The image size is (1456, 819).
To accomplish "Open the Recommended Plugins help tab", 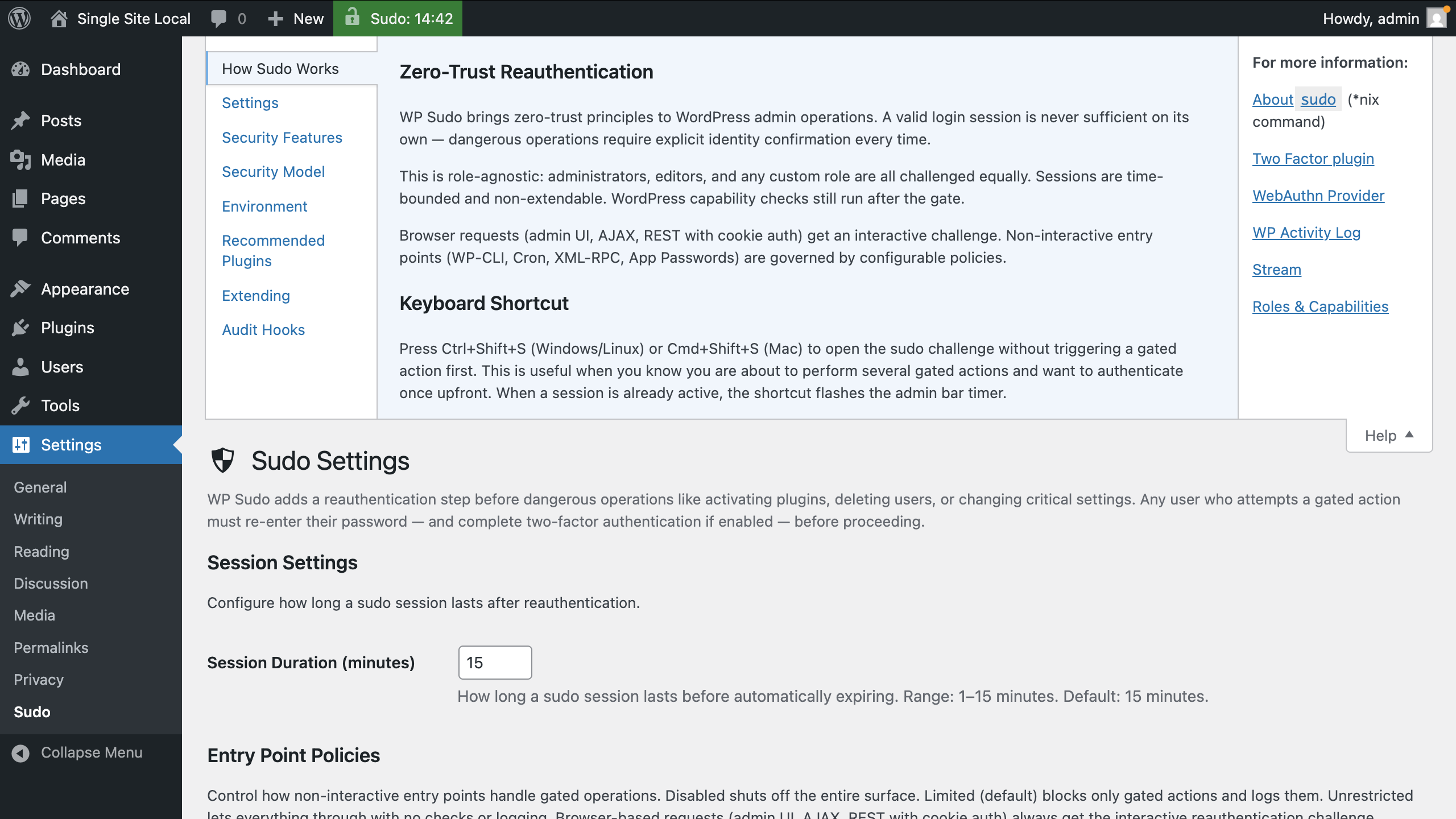I will pyautogui.click(x=273, y=251).
